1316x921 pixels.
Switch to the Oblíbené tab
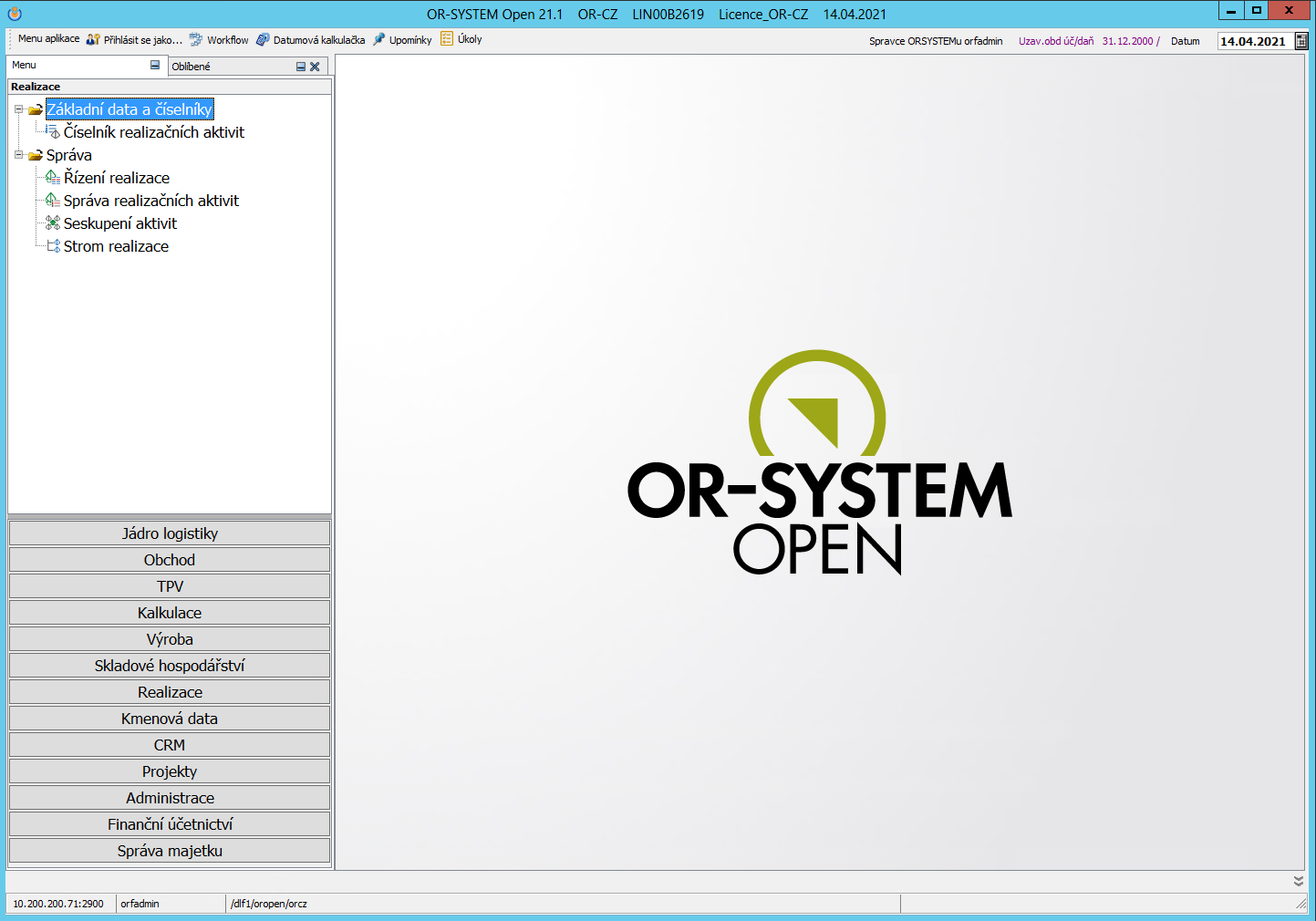pyautogui.click(x=192, y=67)
